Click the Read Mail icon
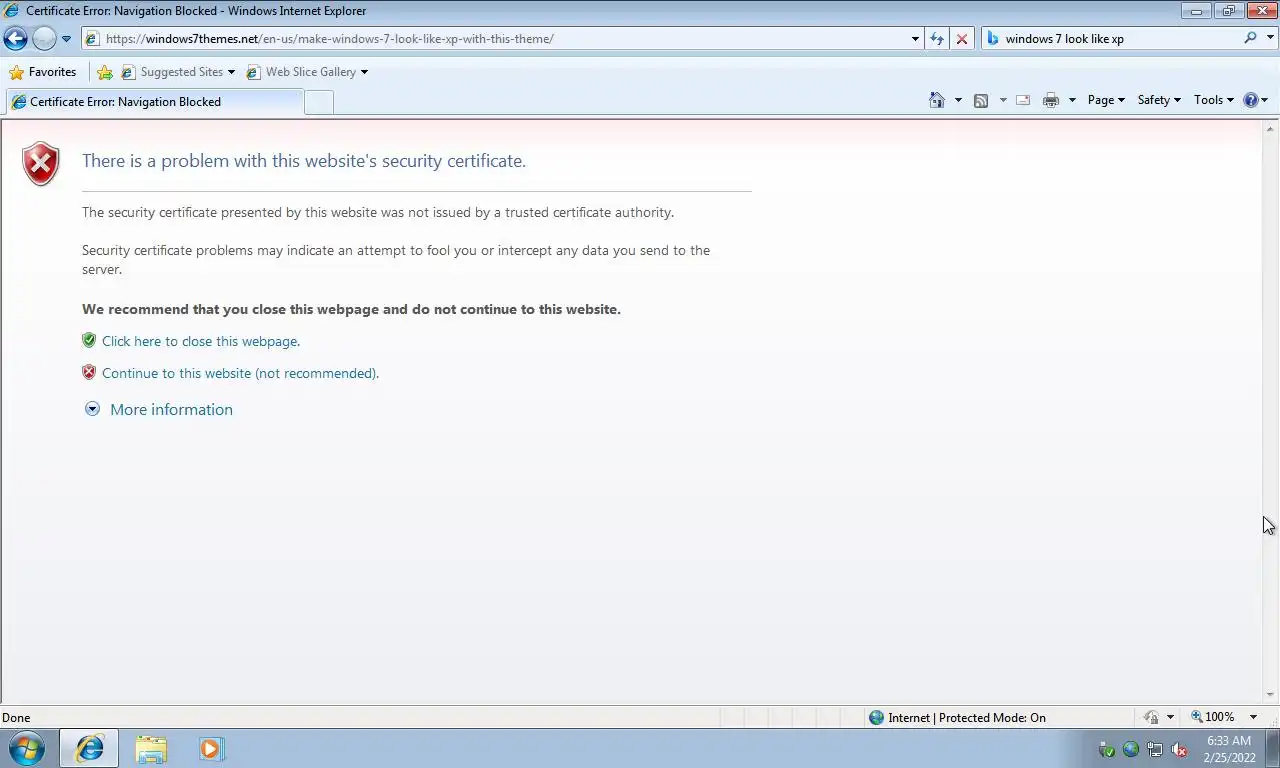 [1023, 100]
